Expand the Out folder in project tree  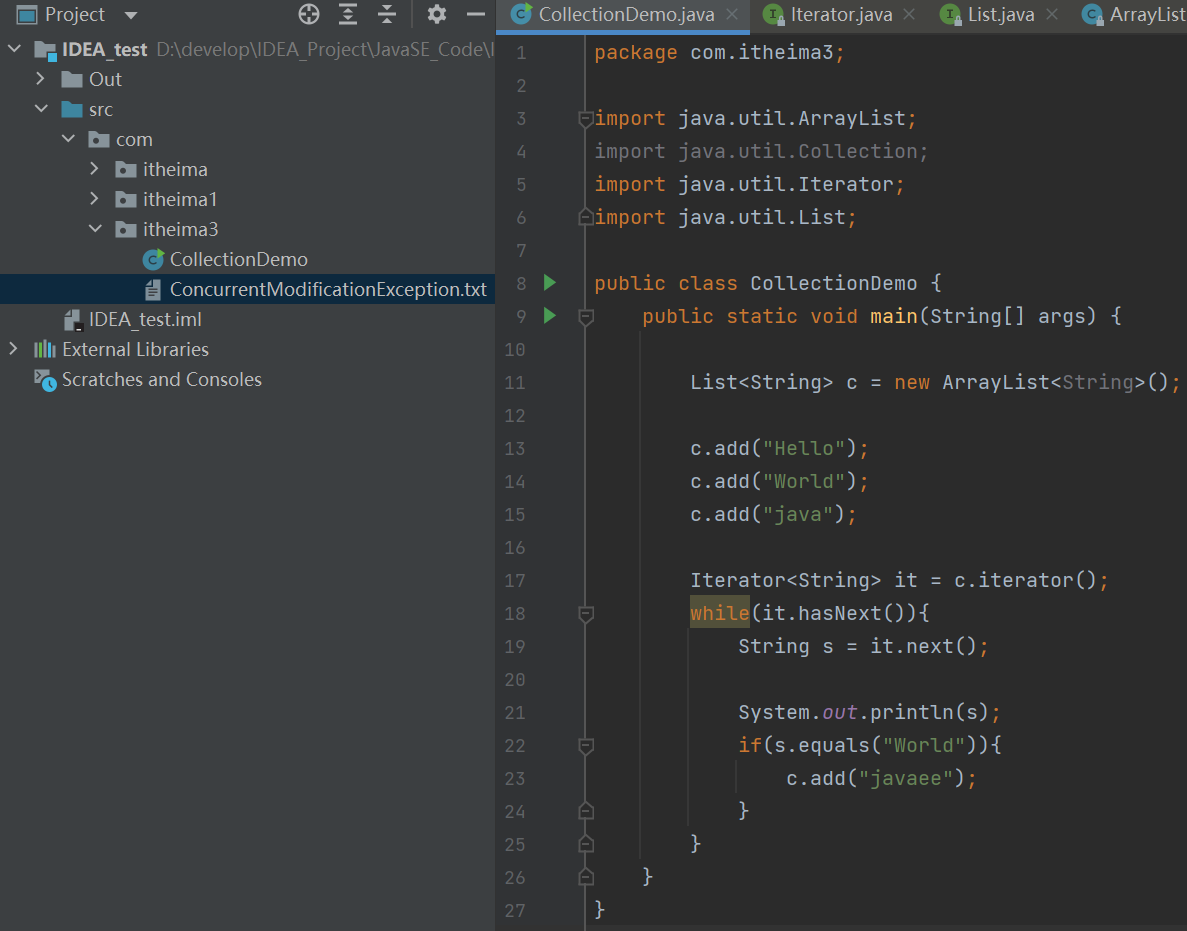(41, 79)
